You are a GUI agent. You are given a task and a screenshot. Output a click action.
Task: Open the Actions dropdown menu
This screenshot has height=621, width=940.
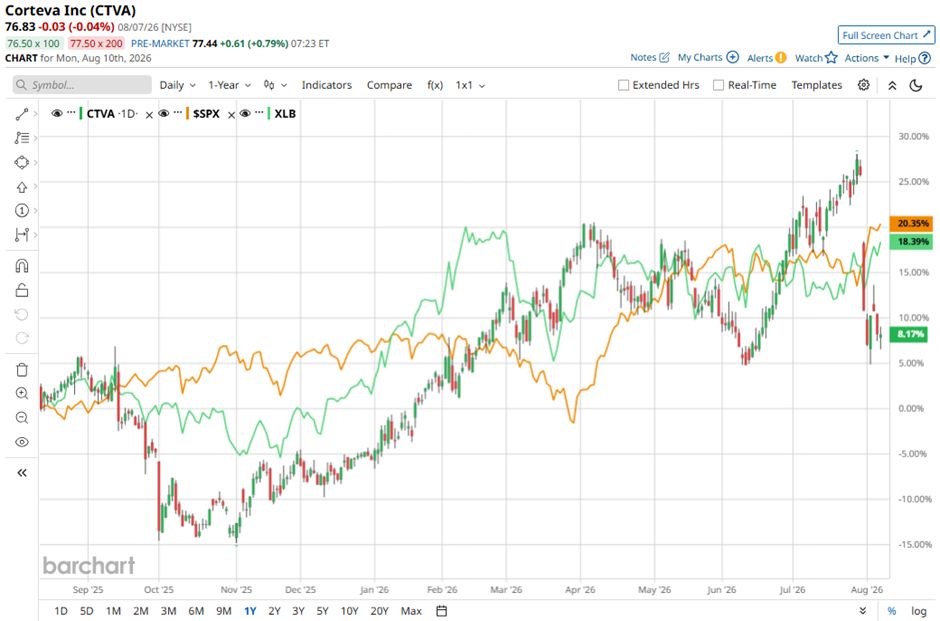click(867, 58)
